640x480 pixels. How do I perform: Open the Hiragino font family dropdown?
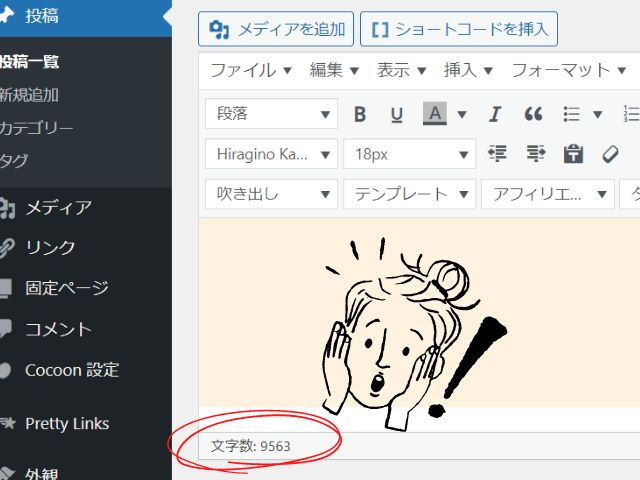[271, 154]
